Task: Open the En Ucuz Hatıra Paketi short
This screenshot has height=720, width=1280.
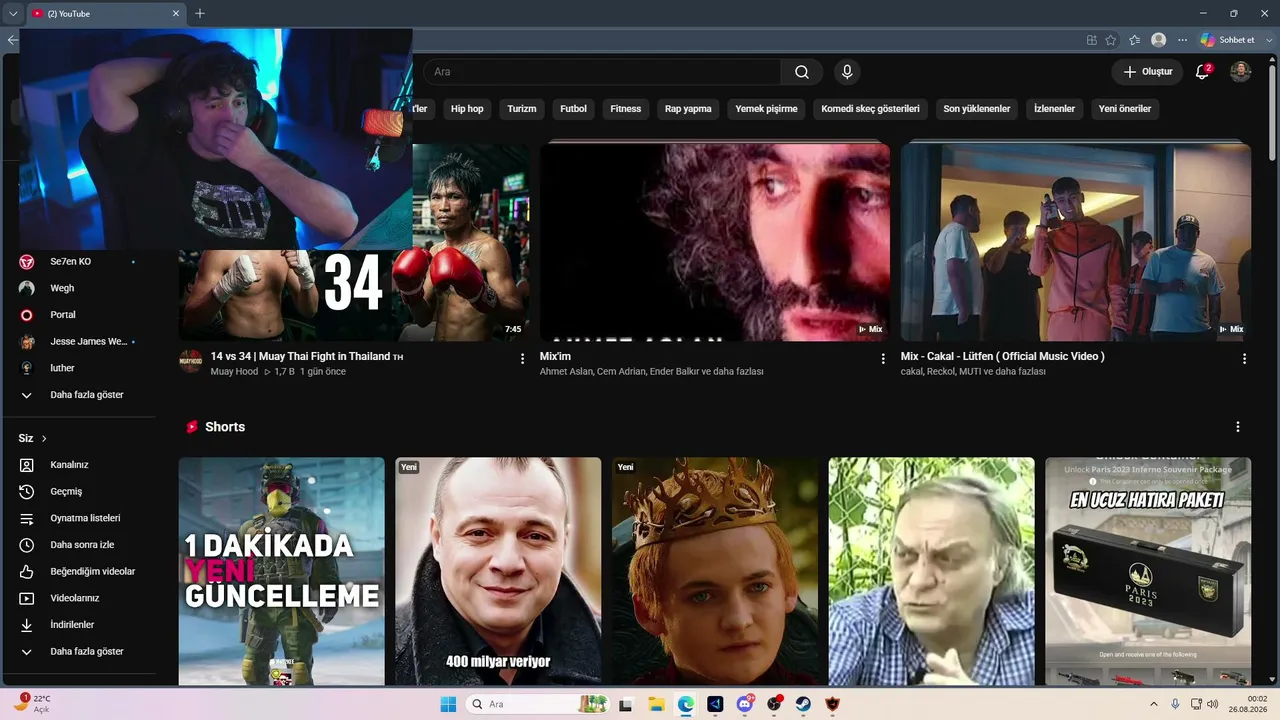Action: pyautogui.click(x=1148, y=571)
